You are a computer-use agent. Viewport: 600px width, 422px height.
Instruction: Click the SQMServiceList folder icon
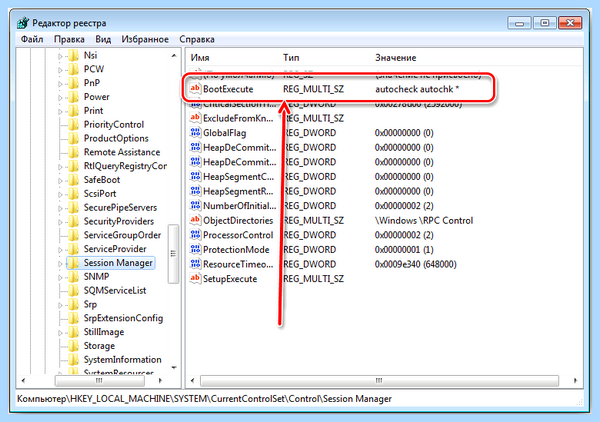click(73, 290)
